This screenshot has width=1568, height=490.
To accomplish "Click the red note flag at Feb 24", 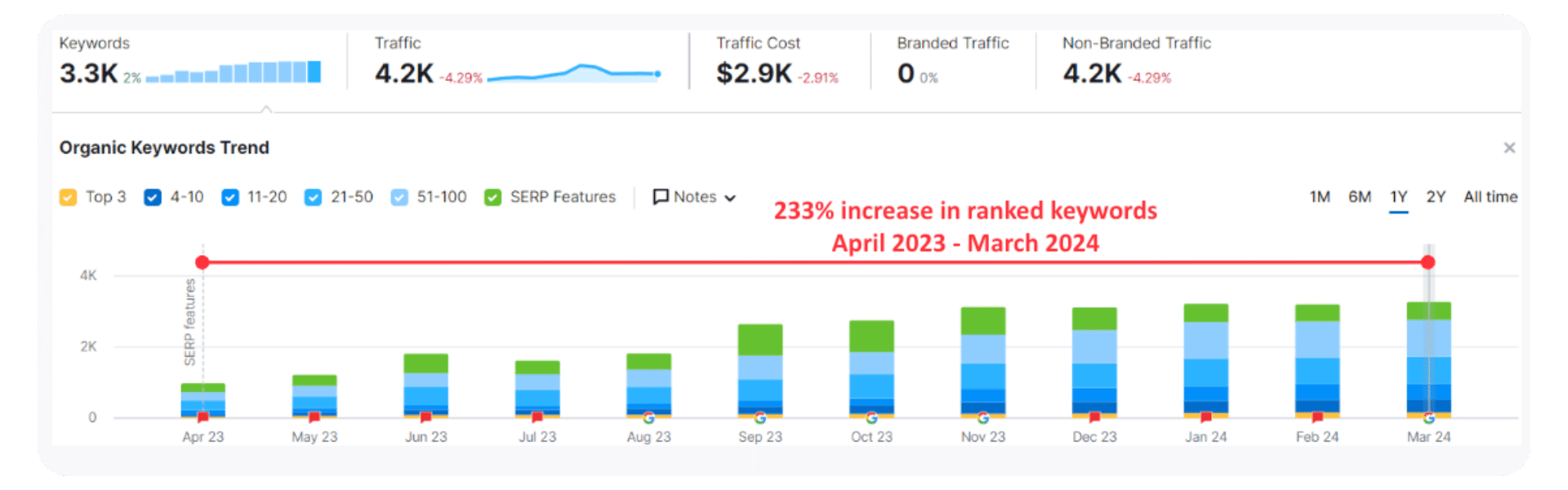I will [x=1317, y=417].
